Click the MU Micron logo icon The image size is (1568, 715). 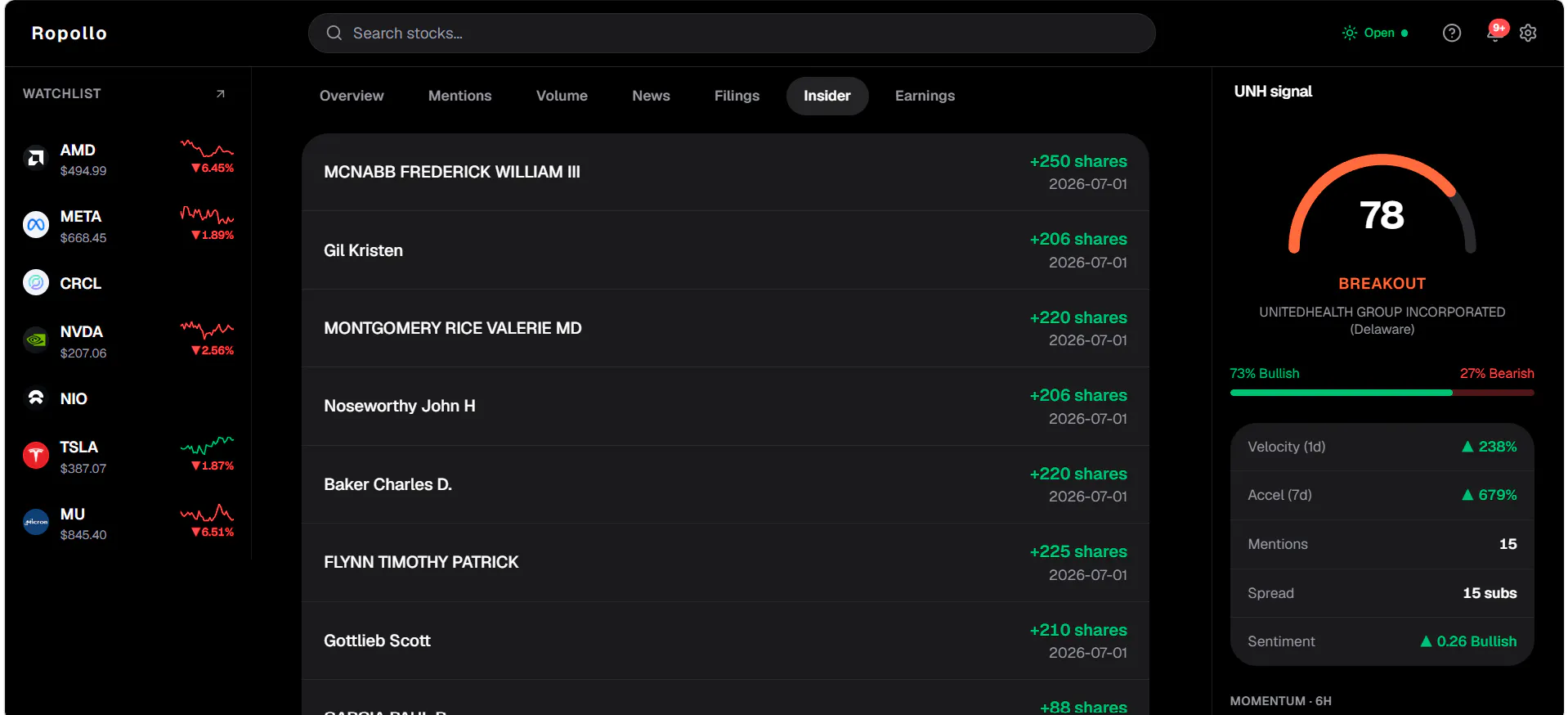(36, 522)
